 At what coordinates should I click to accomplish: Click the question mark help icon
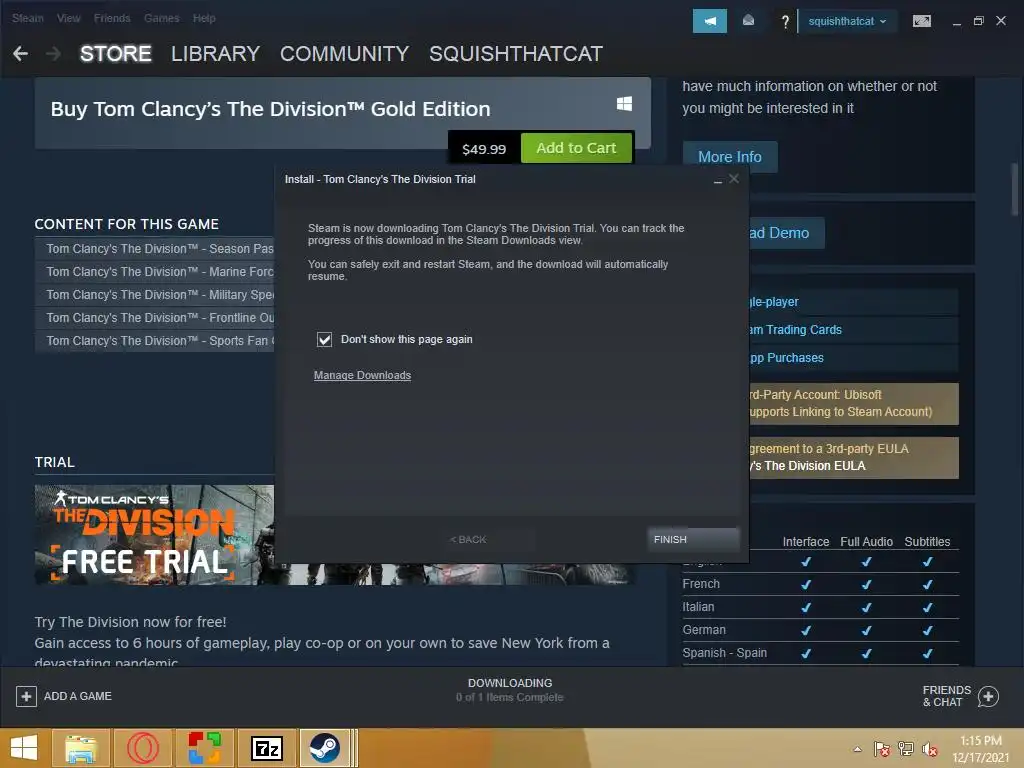click(x=785, y=22)
